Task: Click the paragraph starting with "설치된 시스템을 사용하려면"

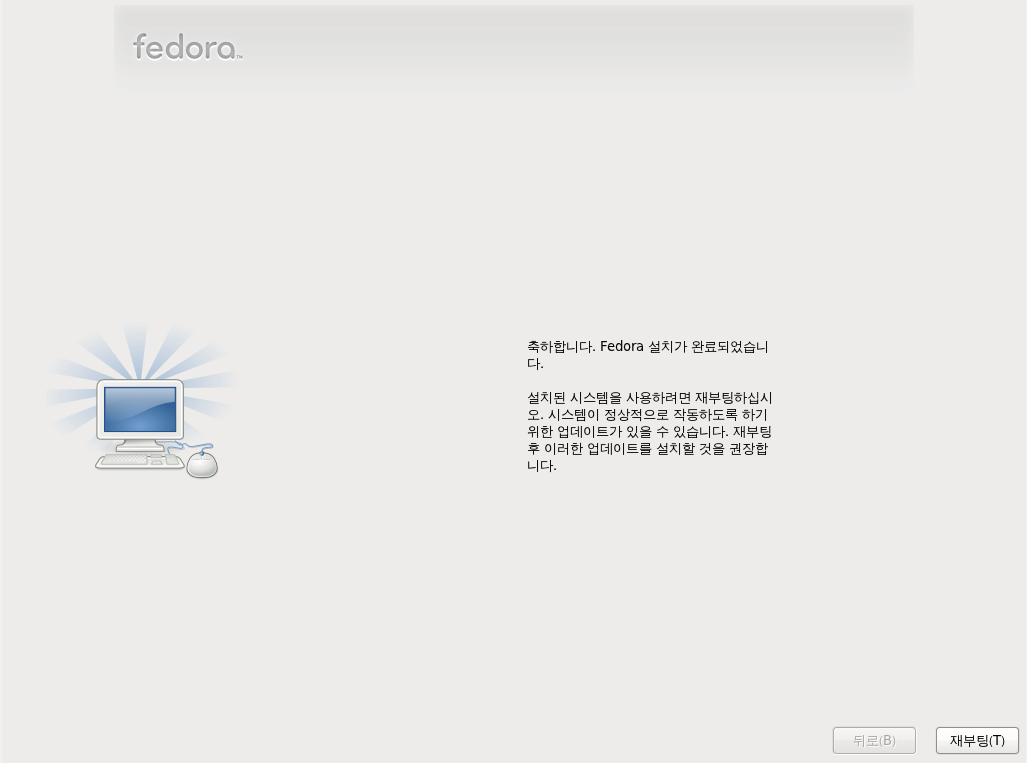Action: [x=650, y=432]
